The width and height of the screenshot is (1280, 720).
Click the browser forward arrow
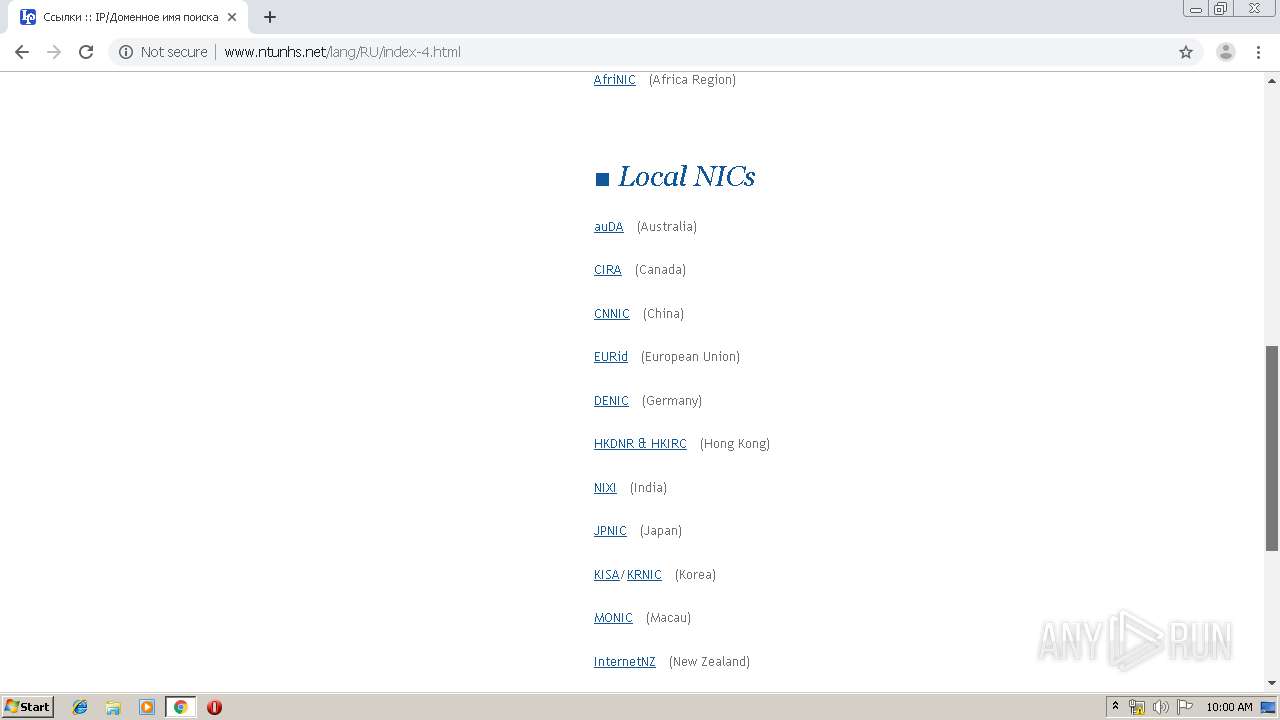coord(54,52)
